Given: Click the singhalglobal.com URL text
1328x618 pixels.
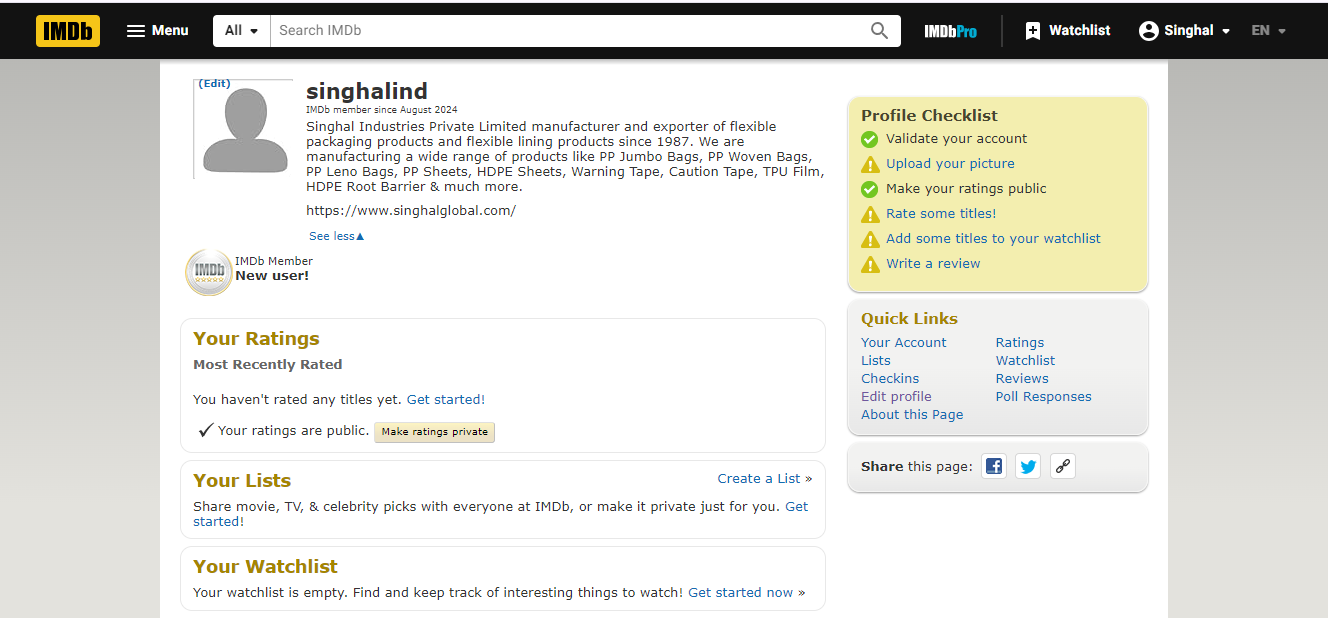Looking at the screenshot, I should [x=411, y=210].
